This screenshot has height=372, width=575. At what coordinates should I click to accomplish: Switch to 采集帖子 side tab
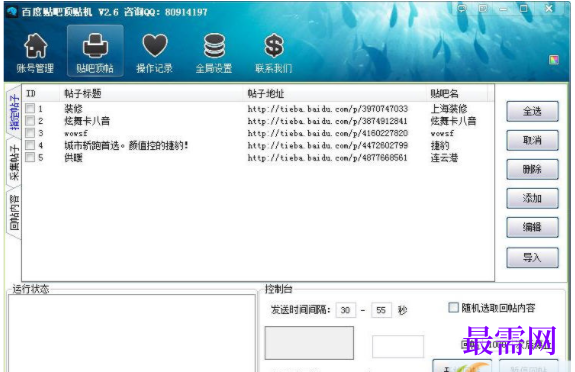click(x=14, y=162)
